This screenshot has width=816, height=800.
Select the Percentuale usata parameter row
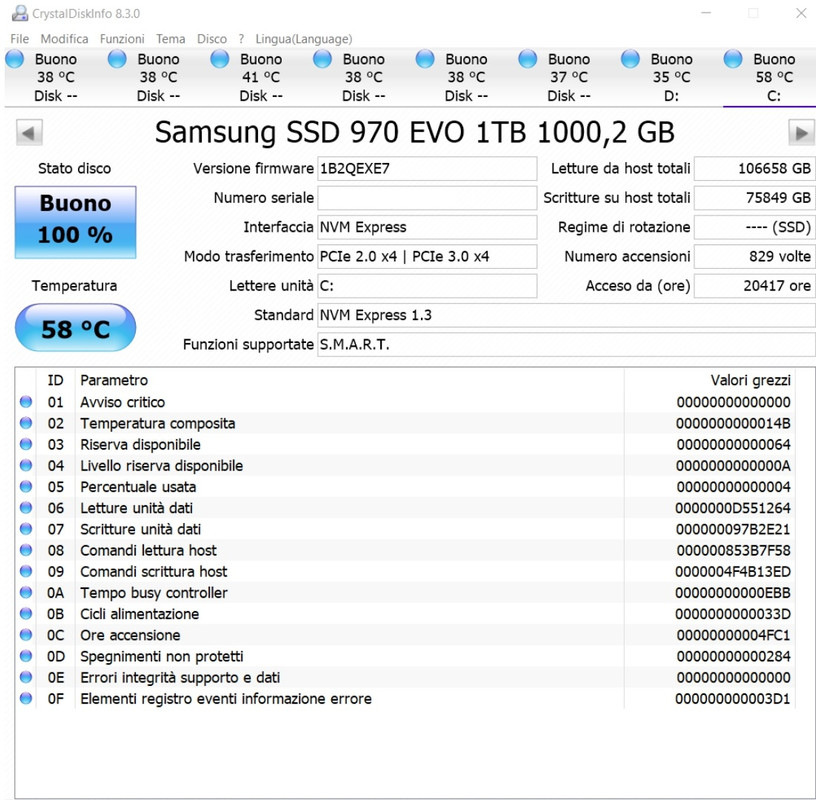point(406,487)
